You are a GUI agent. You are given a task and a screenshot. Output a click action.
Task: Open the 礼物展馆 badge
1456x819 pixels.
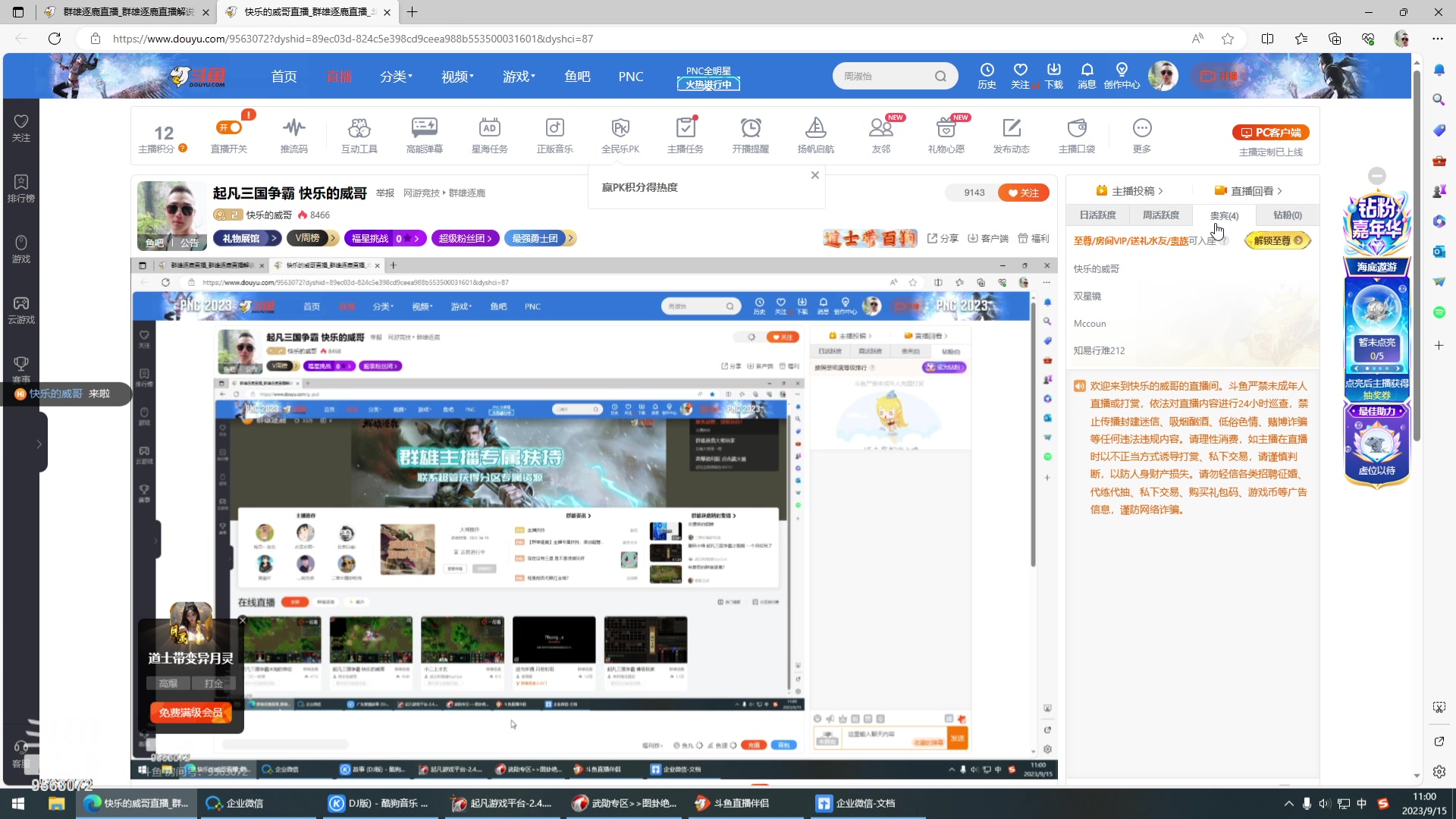pos(246,238)
